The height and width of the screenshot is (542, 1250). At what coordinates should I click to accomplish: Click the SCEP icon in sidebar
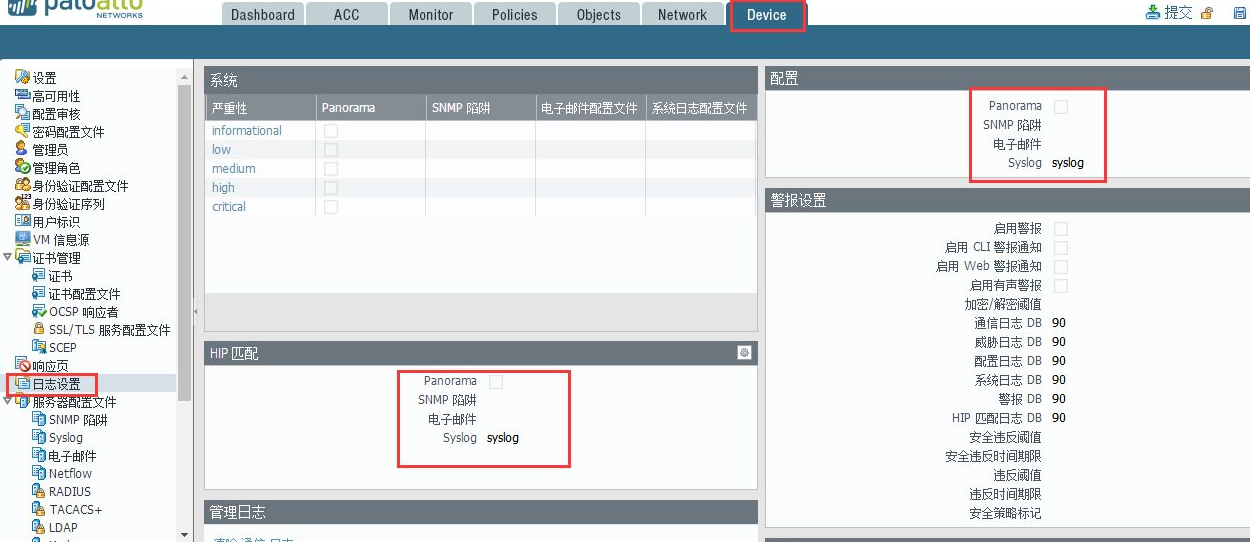[x=39, y=347]
